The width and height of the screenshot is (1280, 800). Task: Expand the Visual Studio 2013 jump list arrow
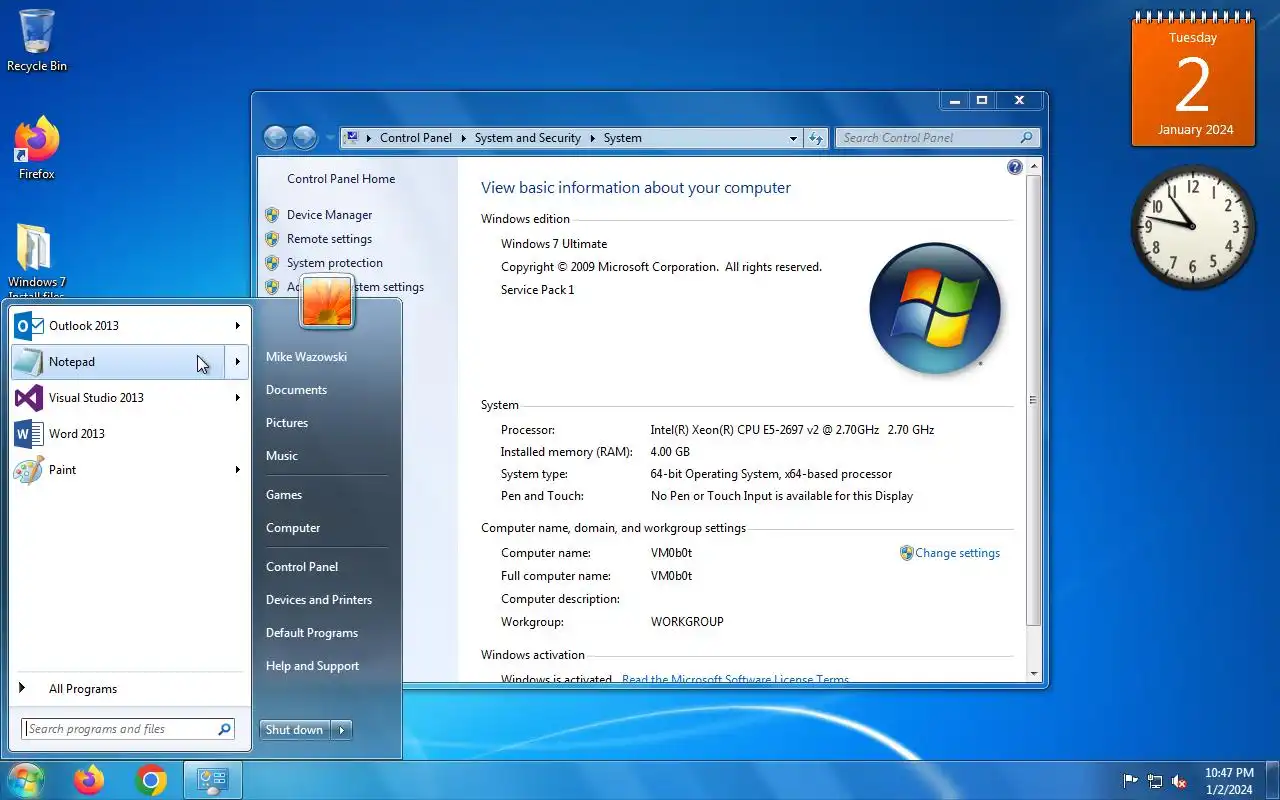[238, 398]
